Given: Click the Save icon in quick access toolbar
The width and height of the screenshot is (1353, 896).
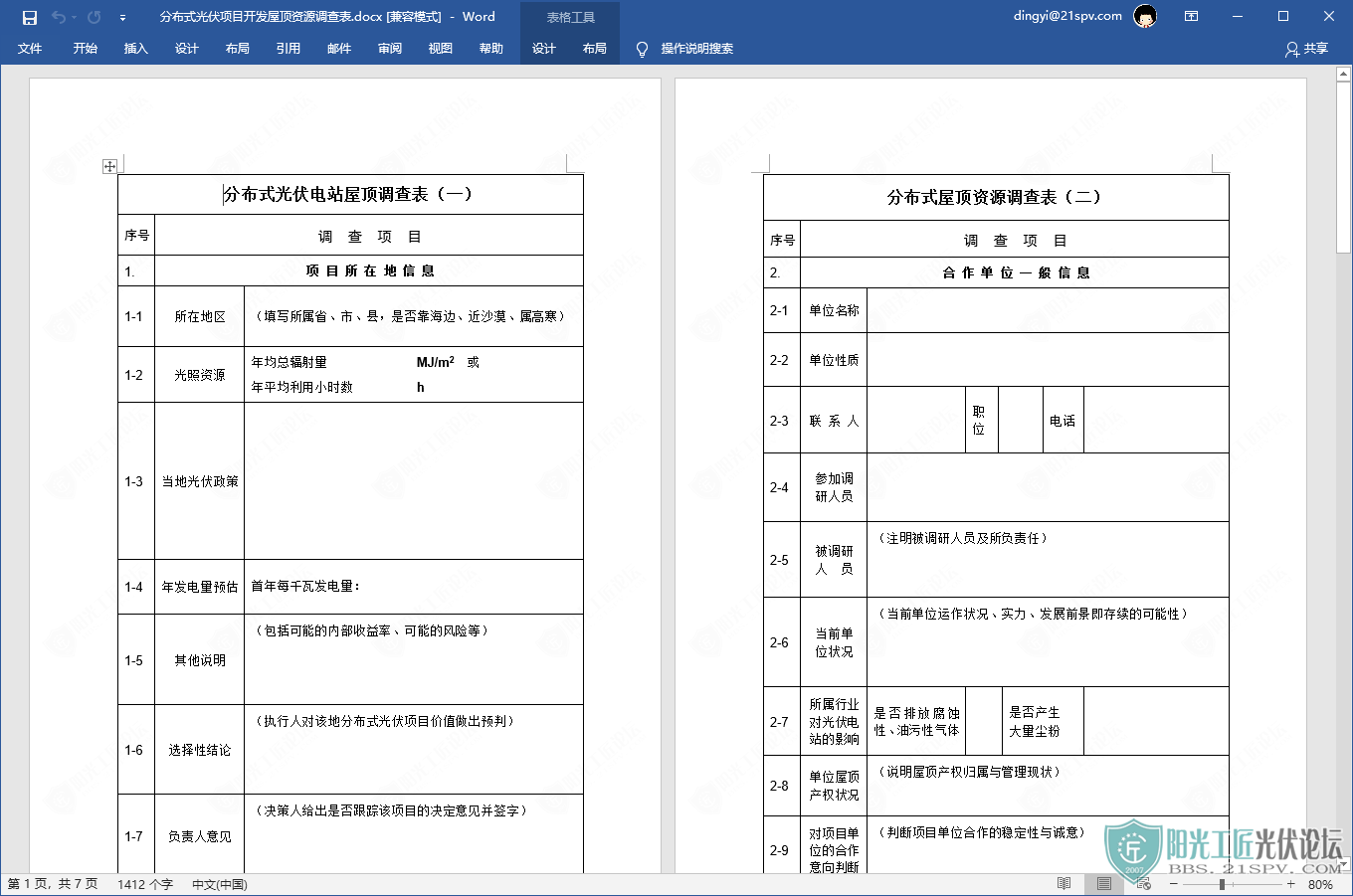Looking at the screenshot, I should (30, 17).
